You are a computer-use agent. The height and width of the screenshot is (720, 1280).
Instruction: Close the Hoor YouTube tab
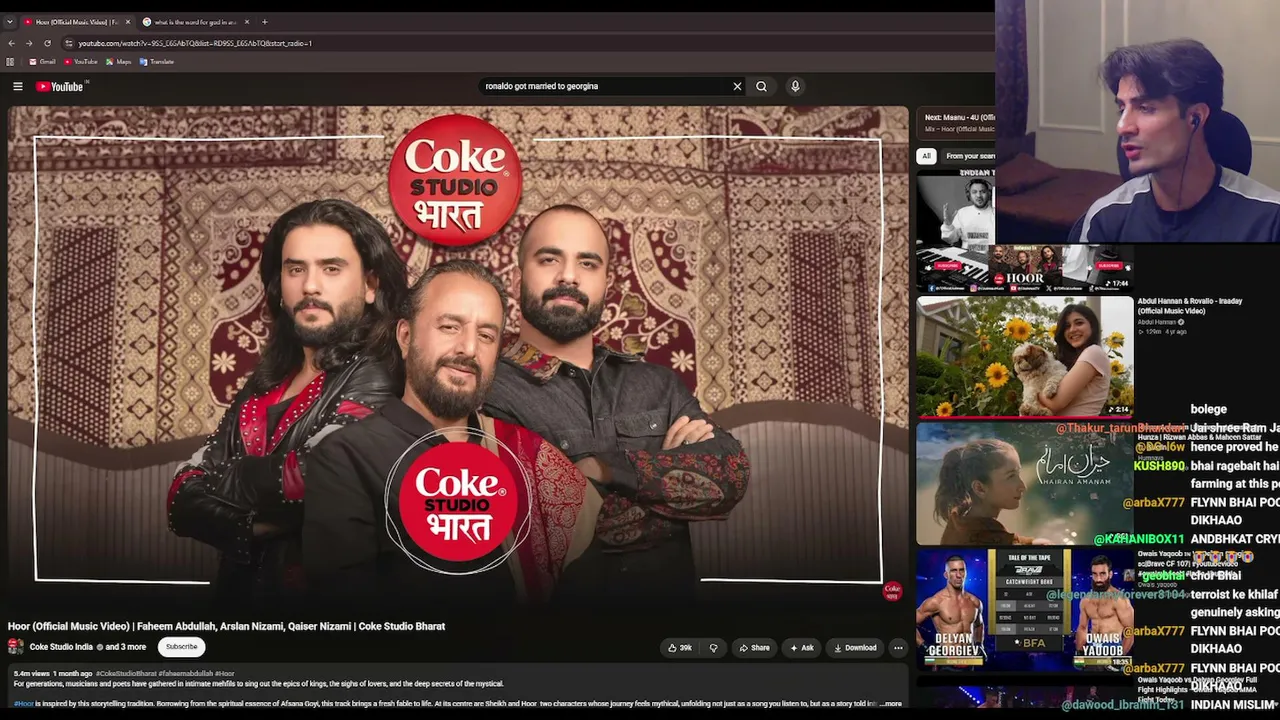tap(127, 22)
